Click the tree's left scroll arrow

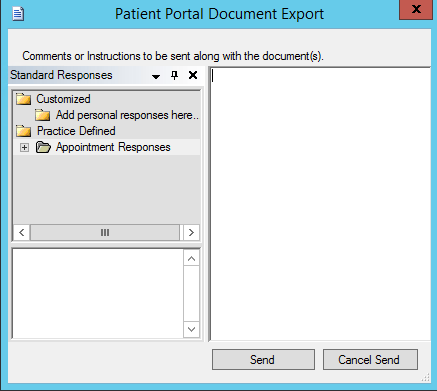(x=22, y=232)
